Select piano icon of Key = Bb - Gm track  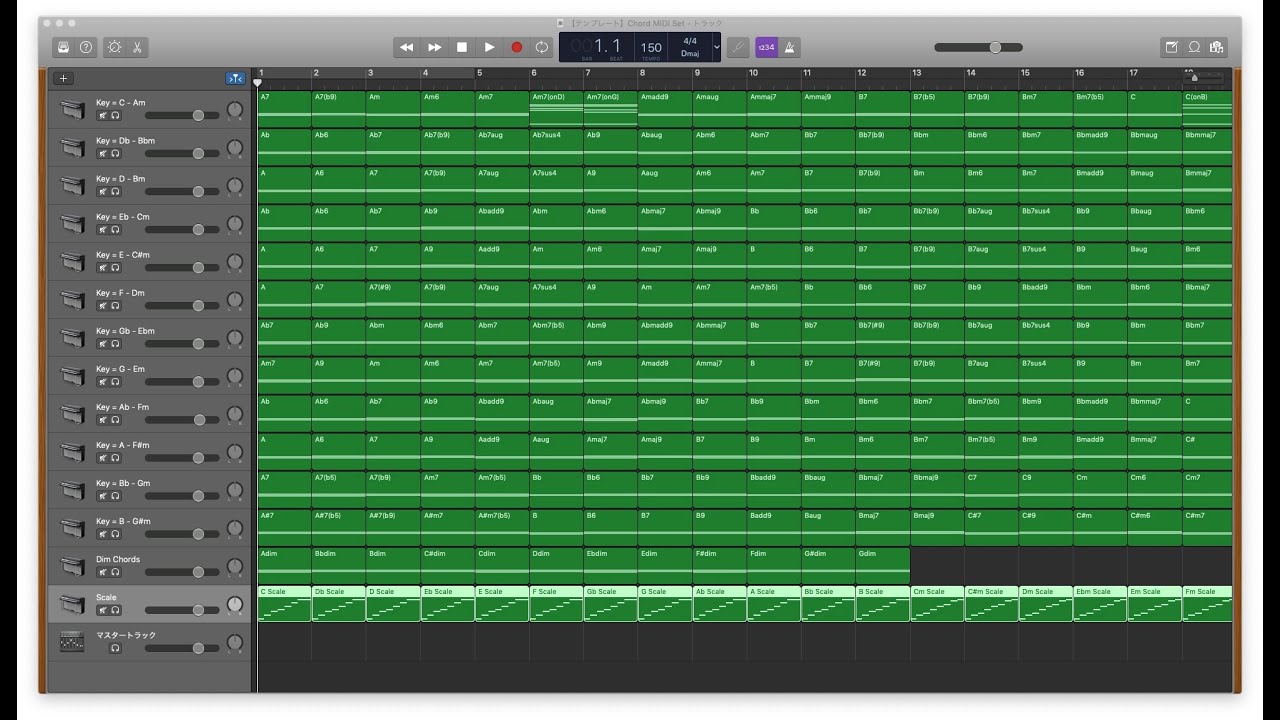point(72,489)
